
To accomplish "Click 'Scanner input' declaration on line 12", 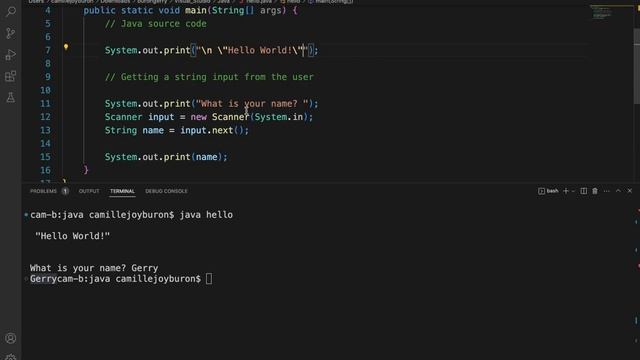I will click(x=140, y=117).
